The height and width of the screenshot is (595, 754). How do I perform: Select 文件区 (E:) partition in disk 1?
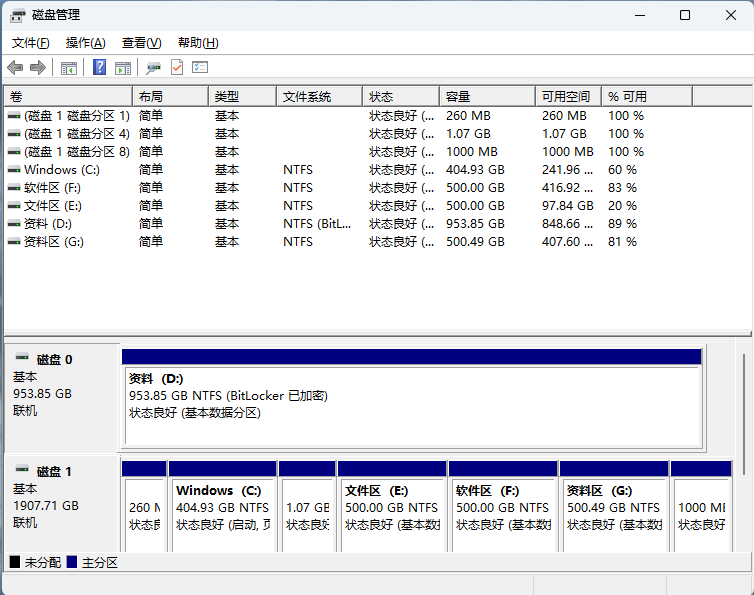coord(391,508)
